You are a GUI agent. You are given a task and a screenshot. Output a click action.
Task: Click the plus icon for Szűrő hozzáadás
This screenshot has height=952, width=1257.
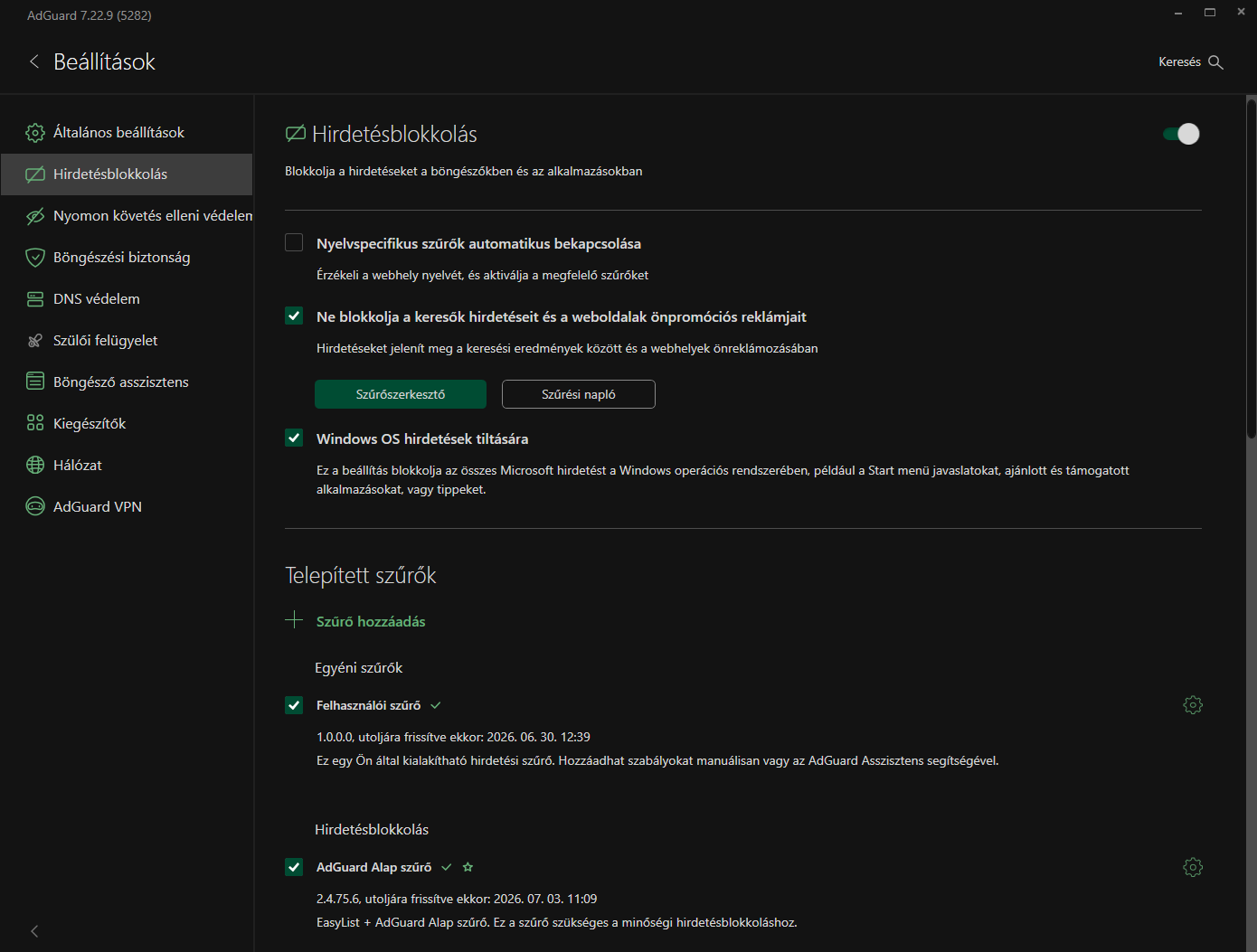294,620
